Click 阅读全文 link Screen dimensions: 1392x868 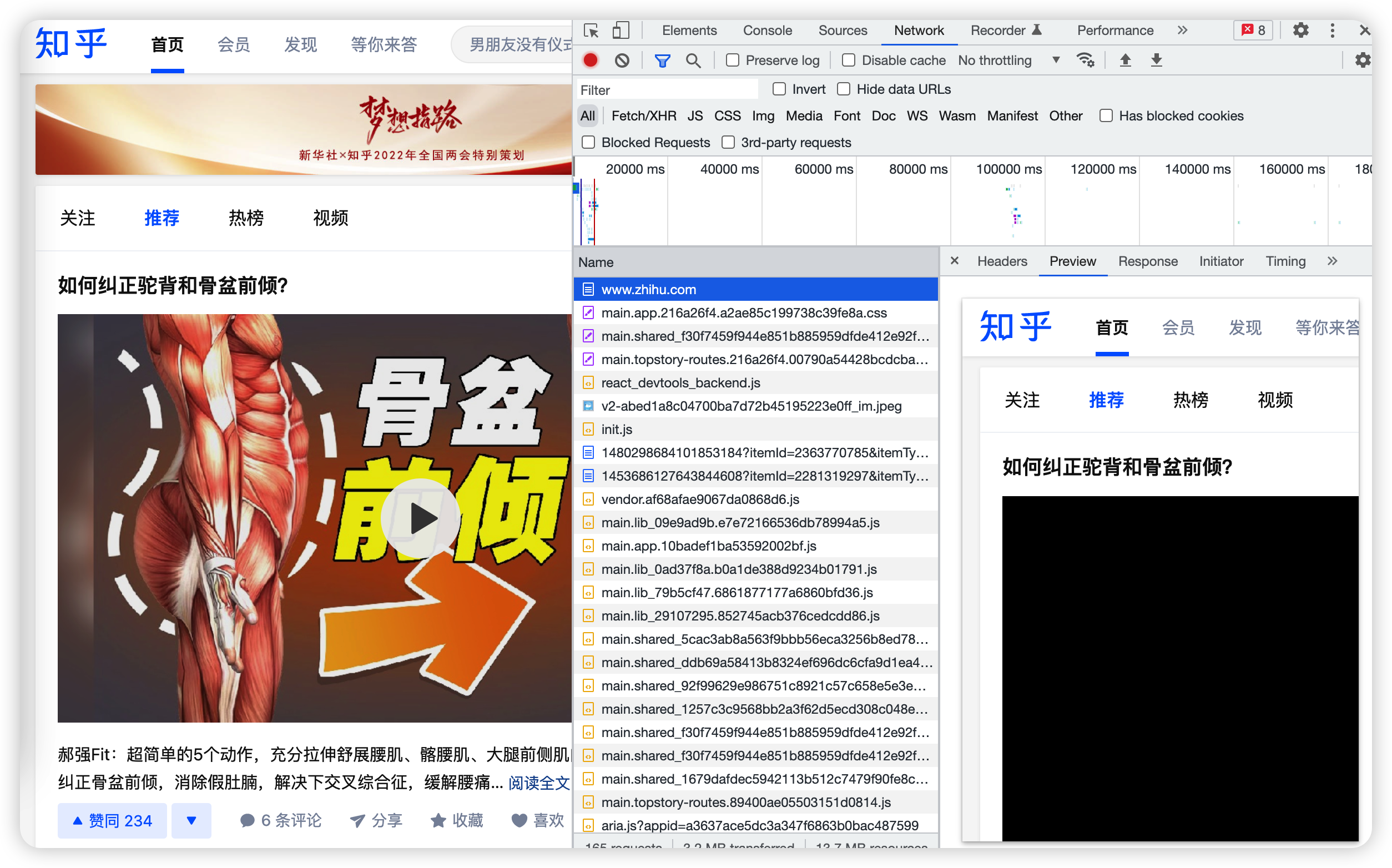tap(538, 783)
